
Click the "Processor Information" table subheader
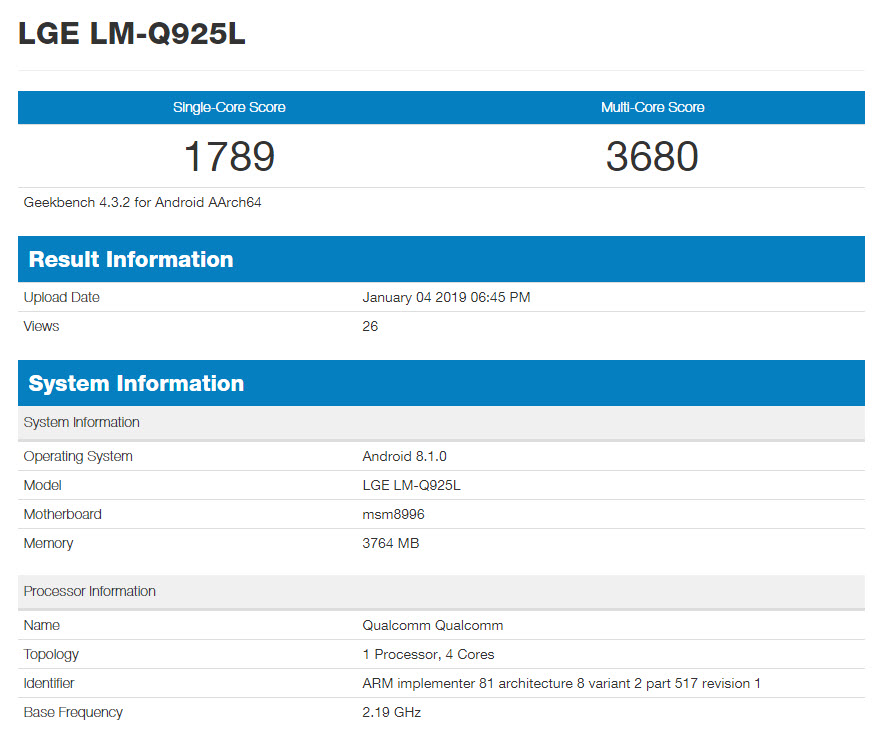pos(90,591)
